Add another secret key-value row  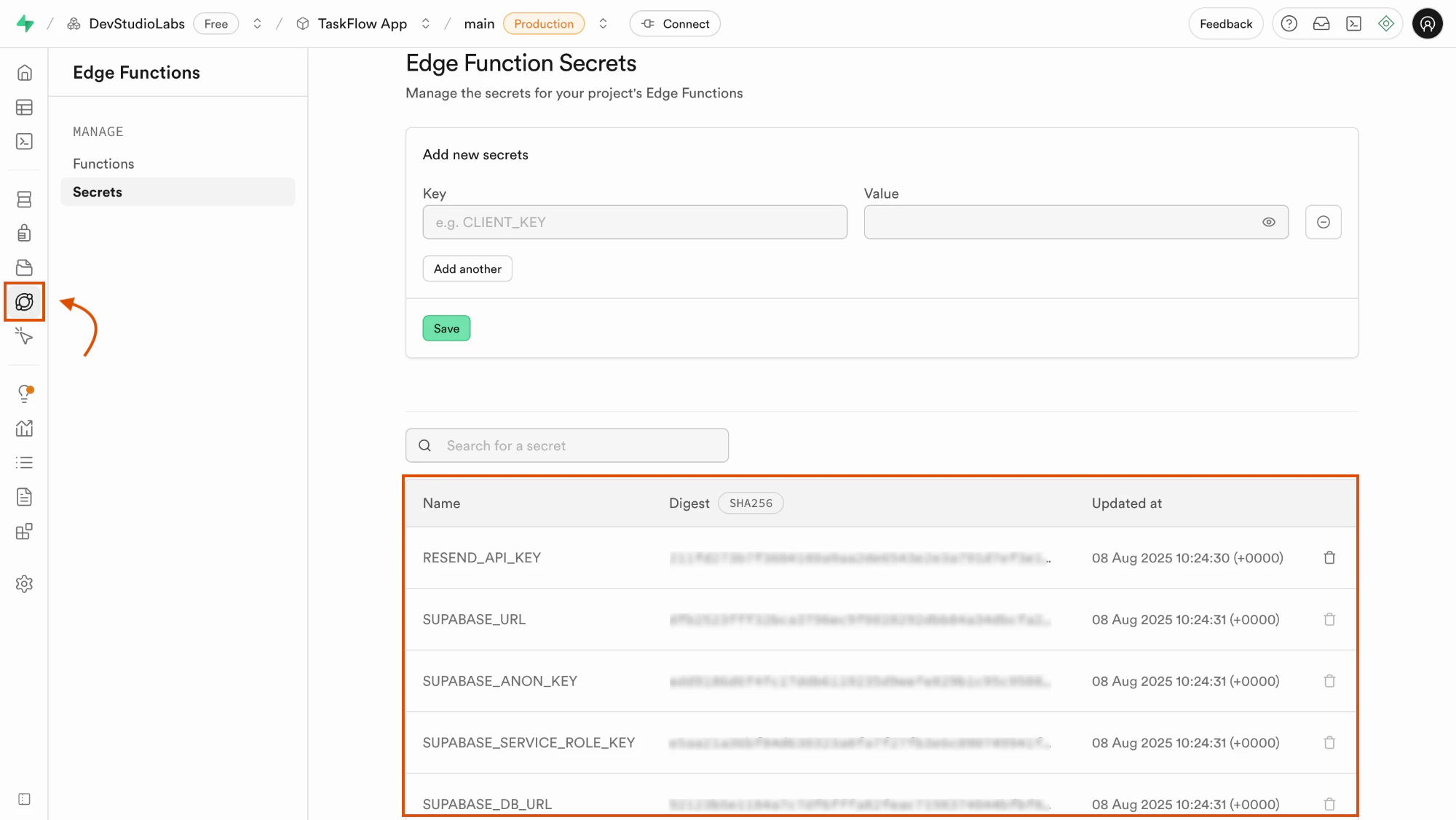467,268
